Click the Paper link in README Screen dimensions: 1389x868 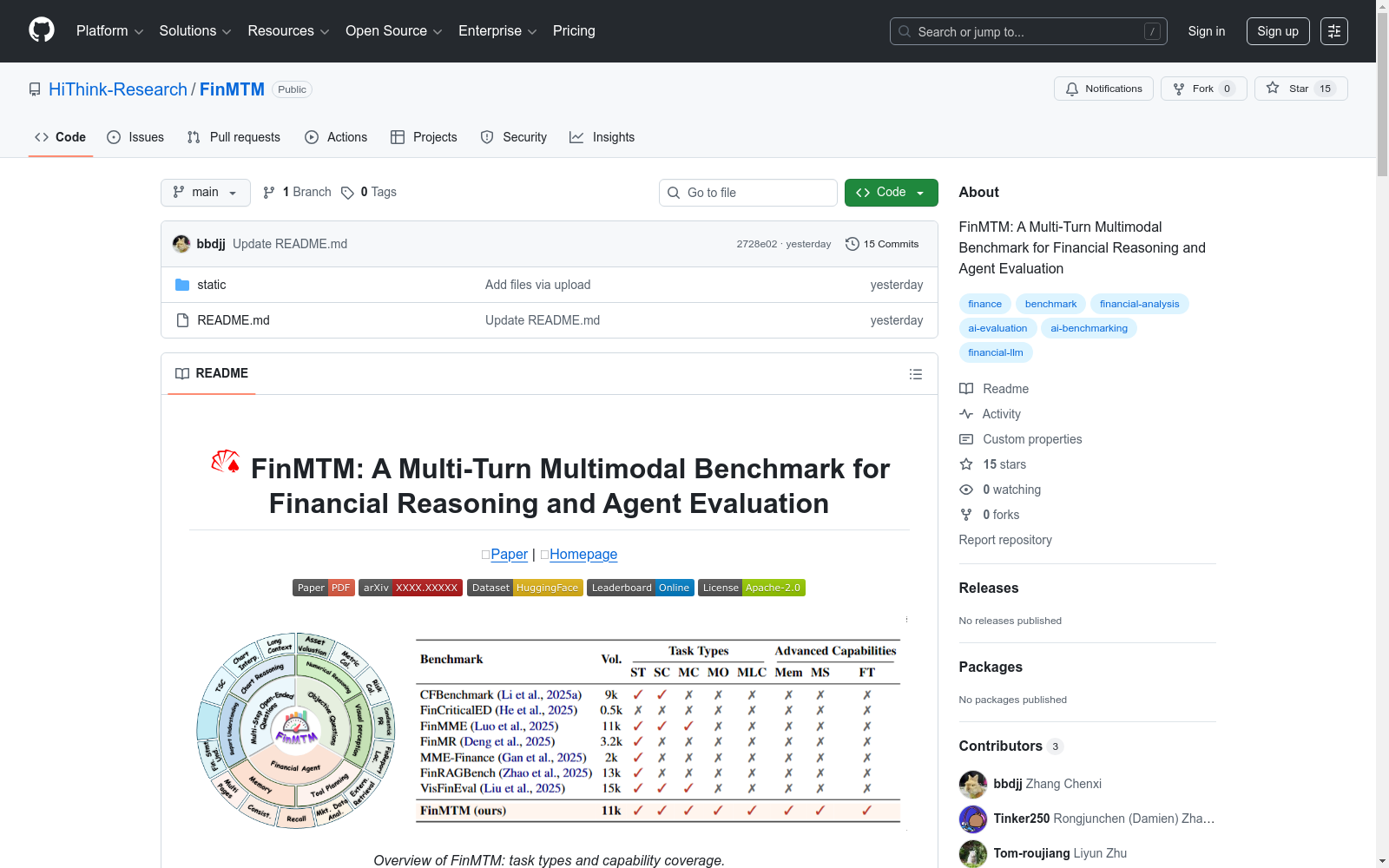pyautogui.click(x=509, y=555)
